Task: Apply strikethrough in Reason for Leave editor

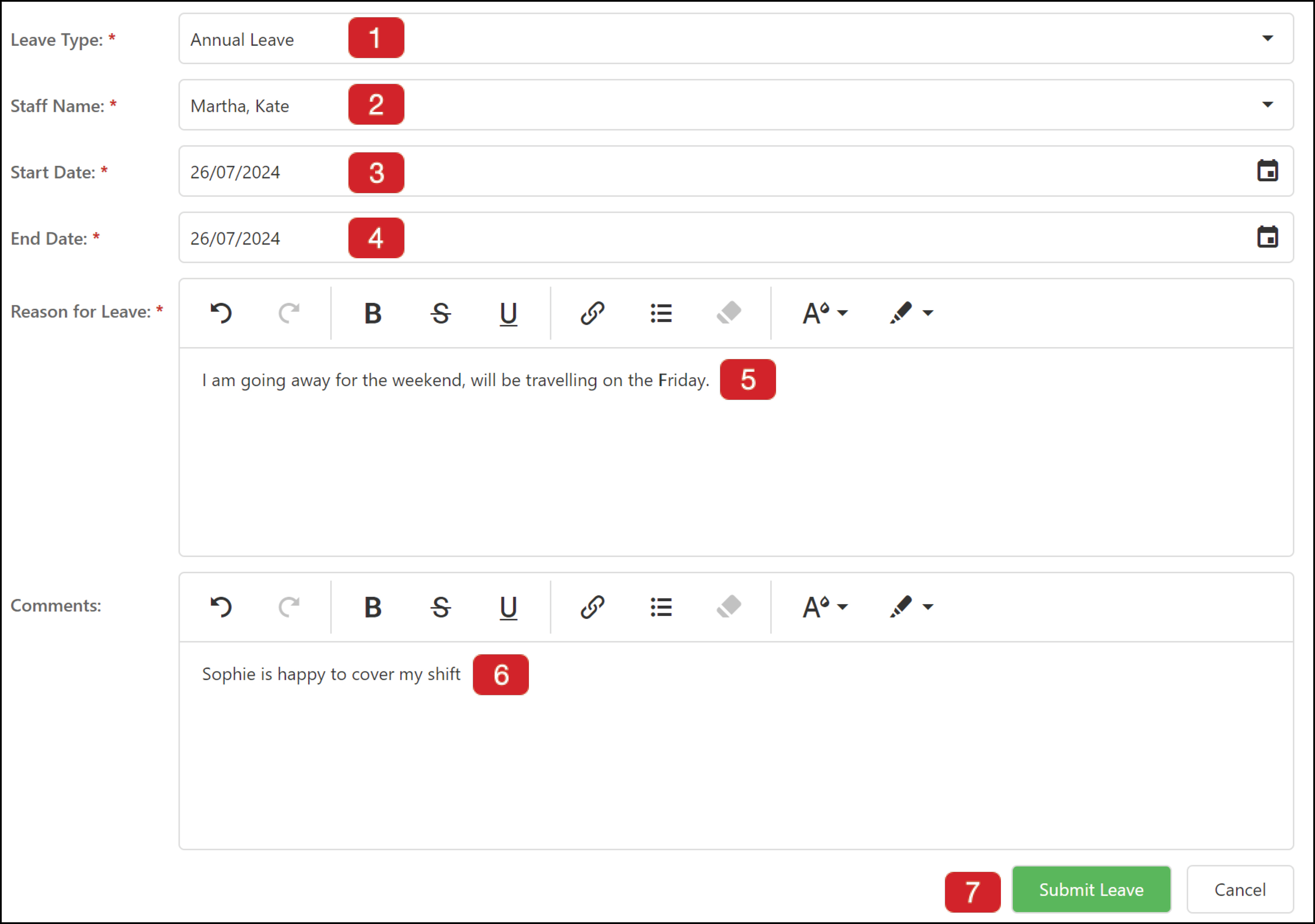Action: click(x=440, y=313)
